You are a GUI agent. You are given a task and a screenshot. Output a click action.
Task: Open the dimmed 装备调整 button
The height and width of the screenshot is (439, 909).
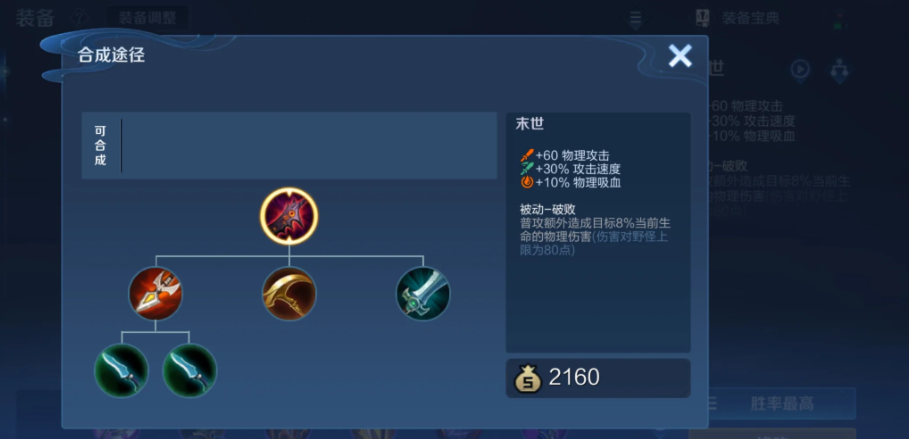coord(147,18)
